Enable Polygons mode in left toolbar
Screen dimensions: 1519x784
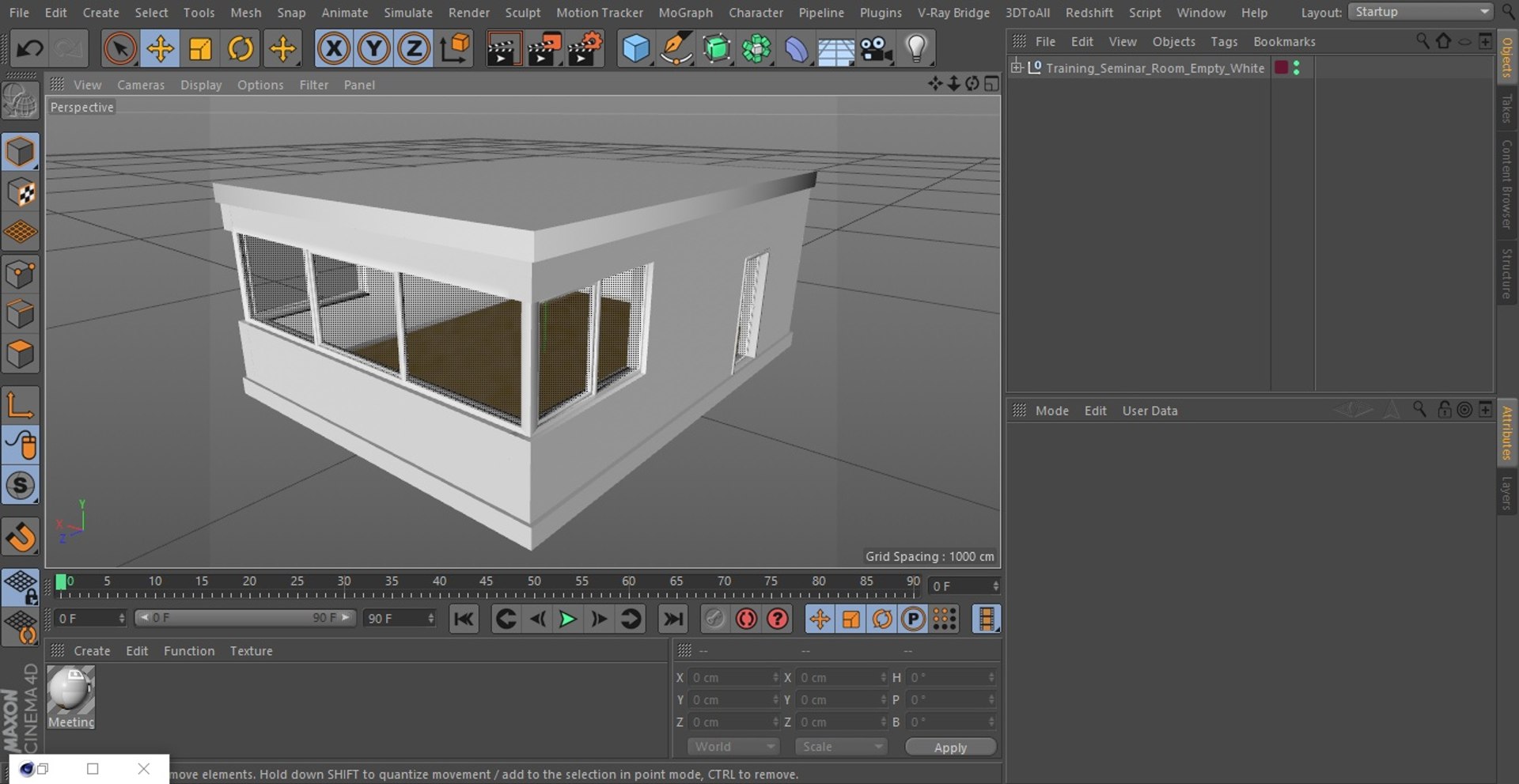coord(21,354)
